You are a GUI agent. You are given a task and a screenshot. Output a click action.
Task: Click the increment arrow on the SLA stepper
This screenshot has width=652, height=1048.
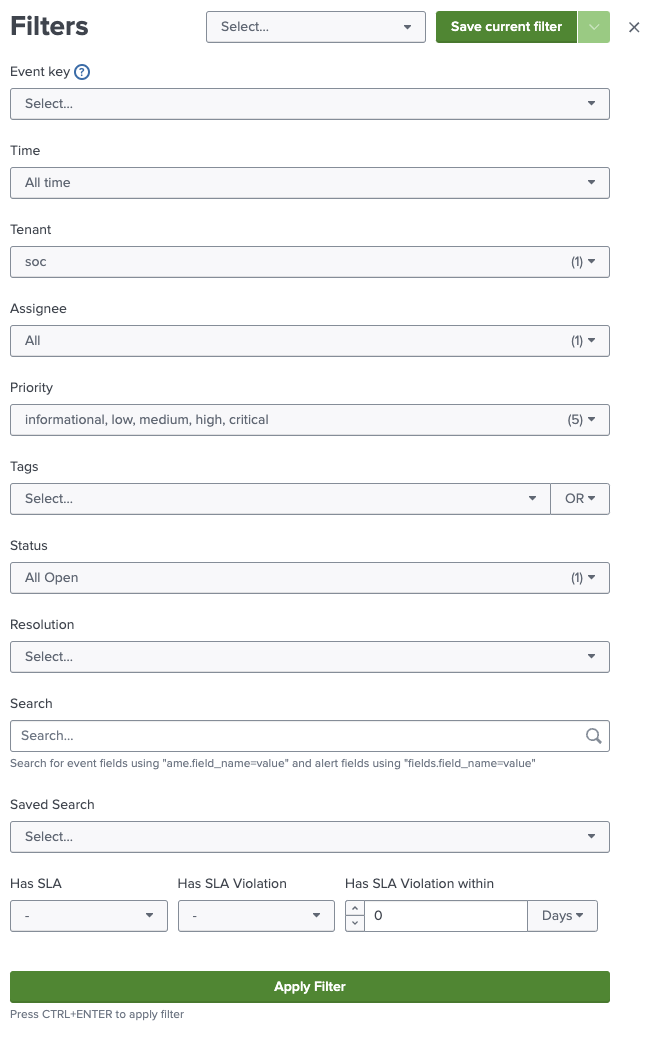click(357, 908)
